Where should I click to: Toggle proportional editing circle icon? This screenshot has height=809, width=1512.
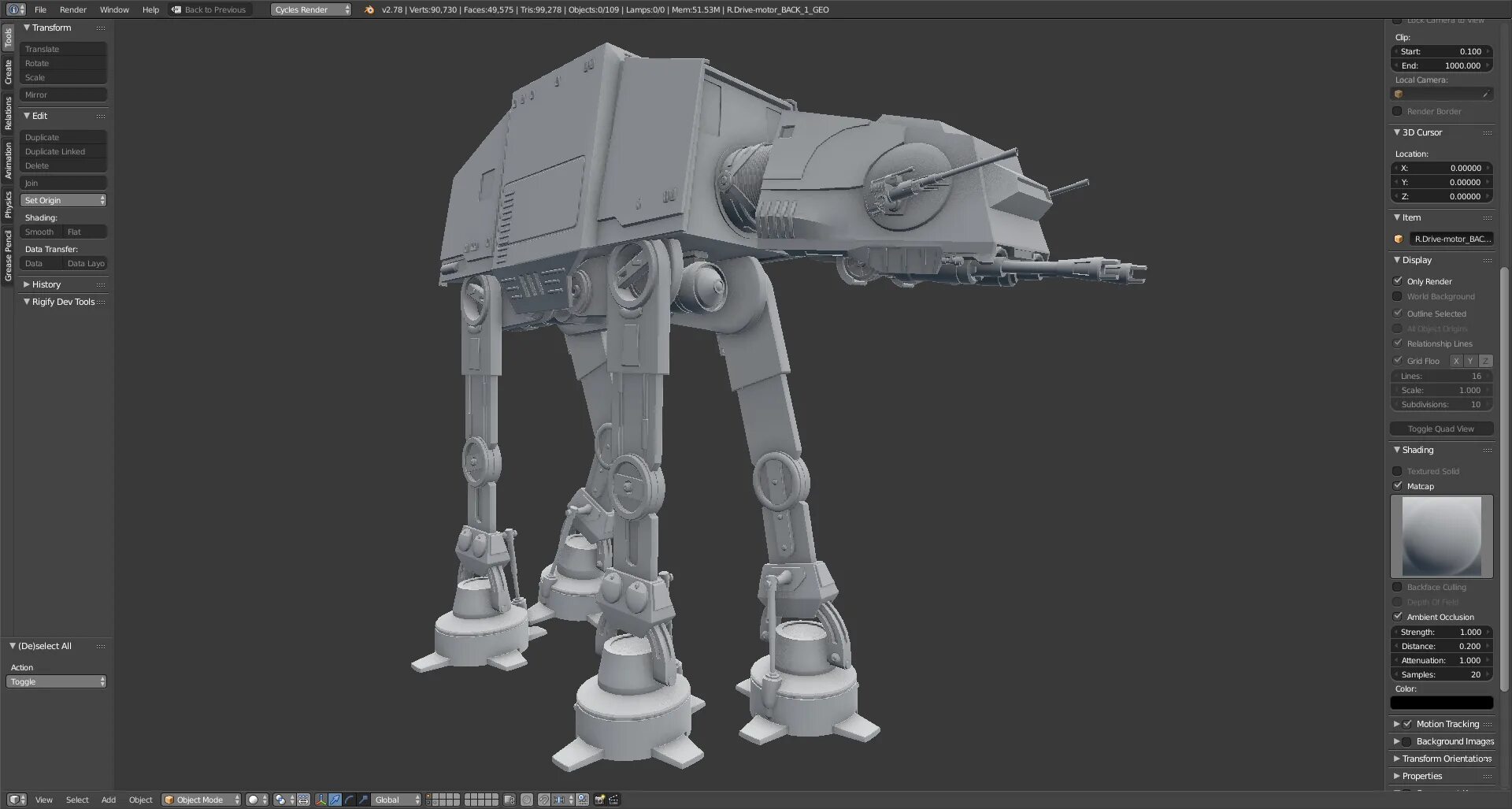point(527,800)
